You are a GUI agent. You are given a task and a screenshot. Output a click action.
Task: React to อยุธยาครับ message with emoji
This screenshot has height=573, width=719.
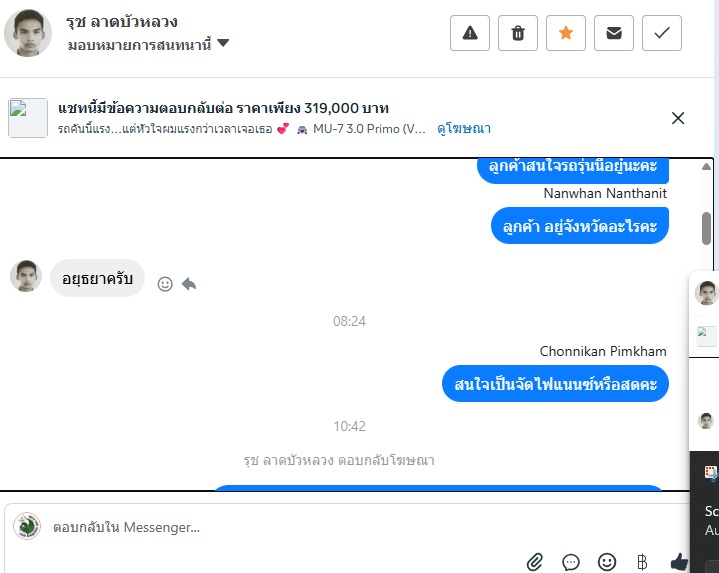[165, 284]
